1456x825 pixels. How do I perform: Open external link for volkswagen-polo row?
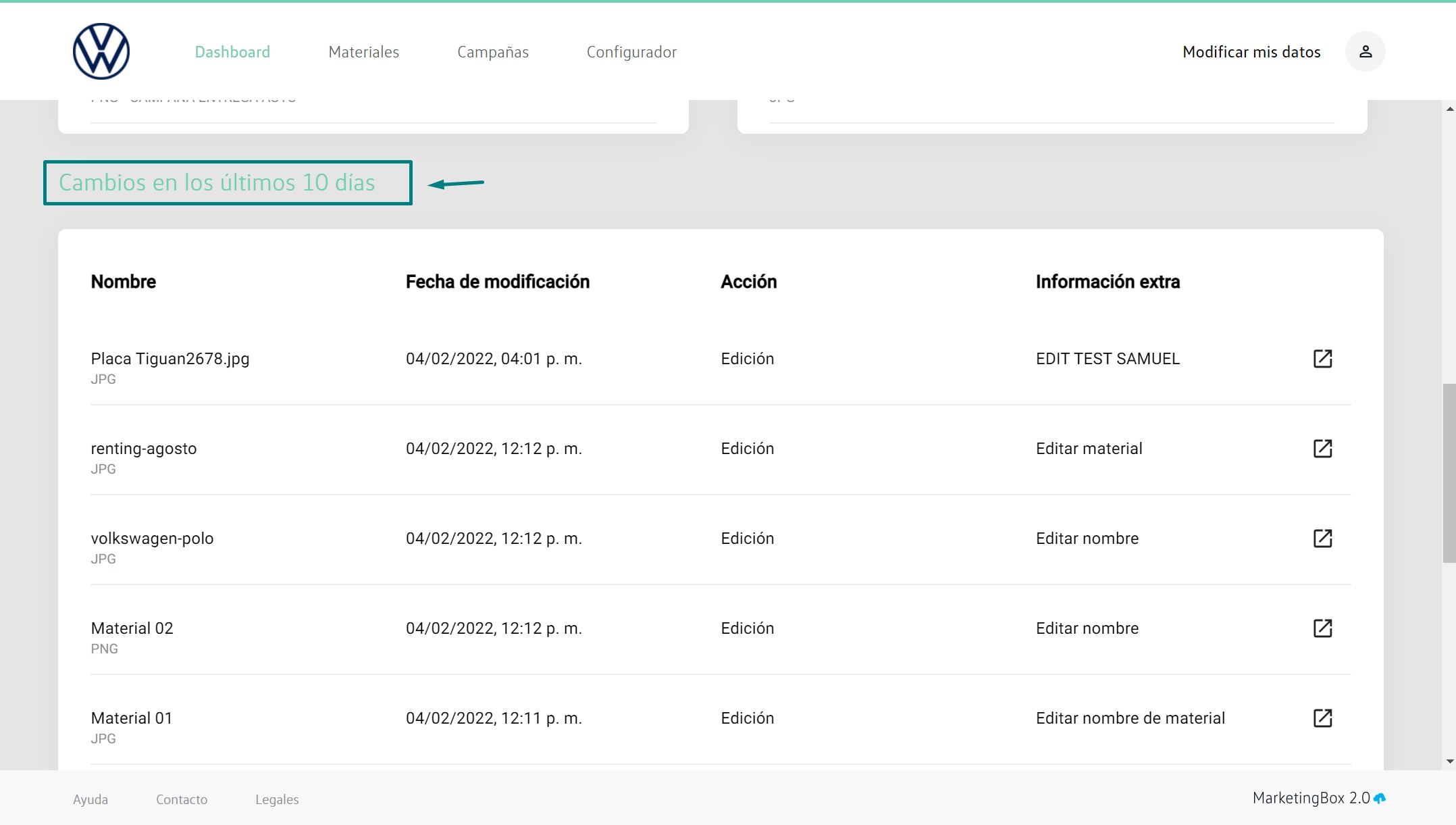coord(1322,539)
